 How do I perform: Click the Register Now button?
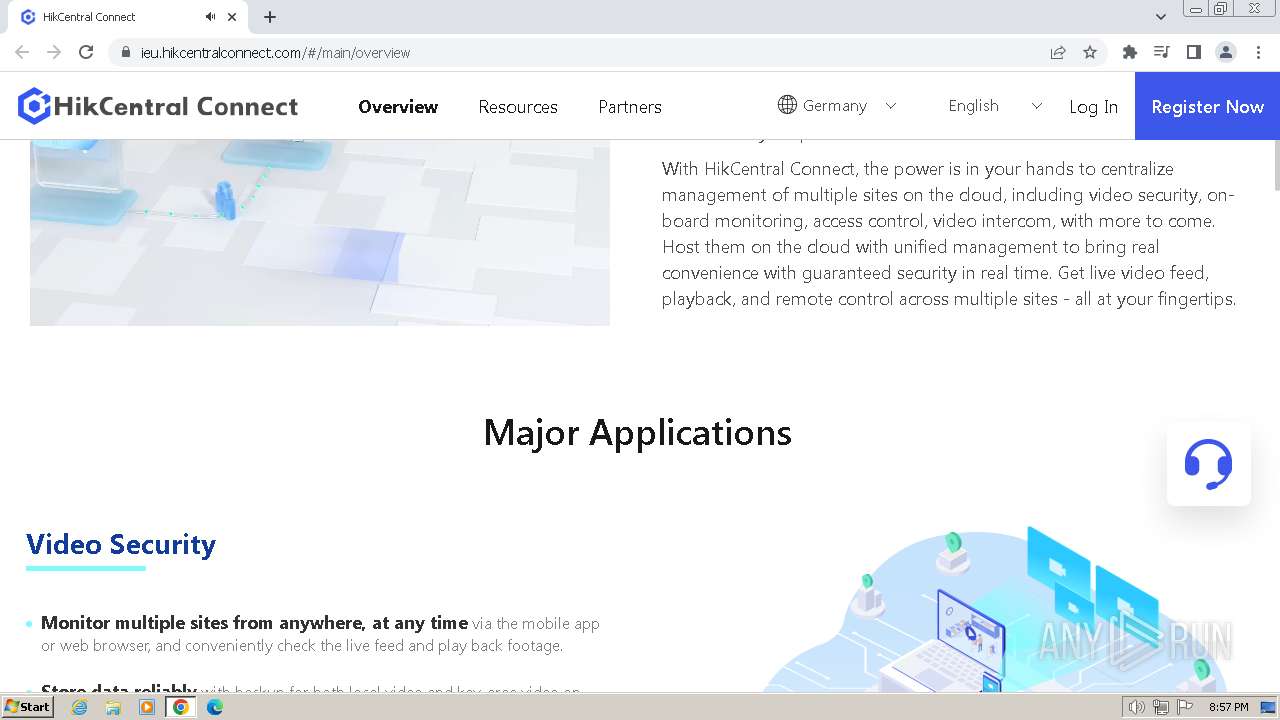pyautogui.click(x=1207, y=106)
